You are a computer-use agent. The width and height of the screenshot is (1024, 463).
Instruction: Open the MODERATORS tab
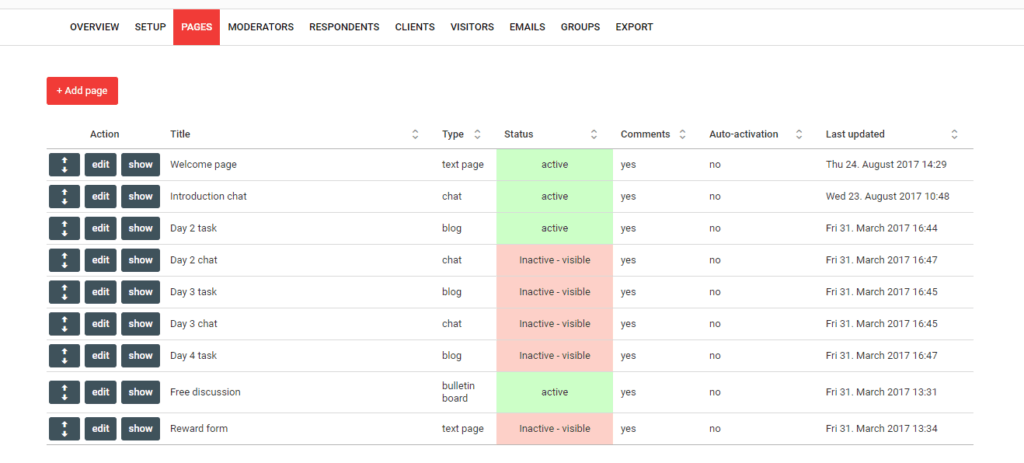(261, 27)
